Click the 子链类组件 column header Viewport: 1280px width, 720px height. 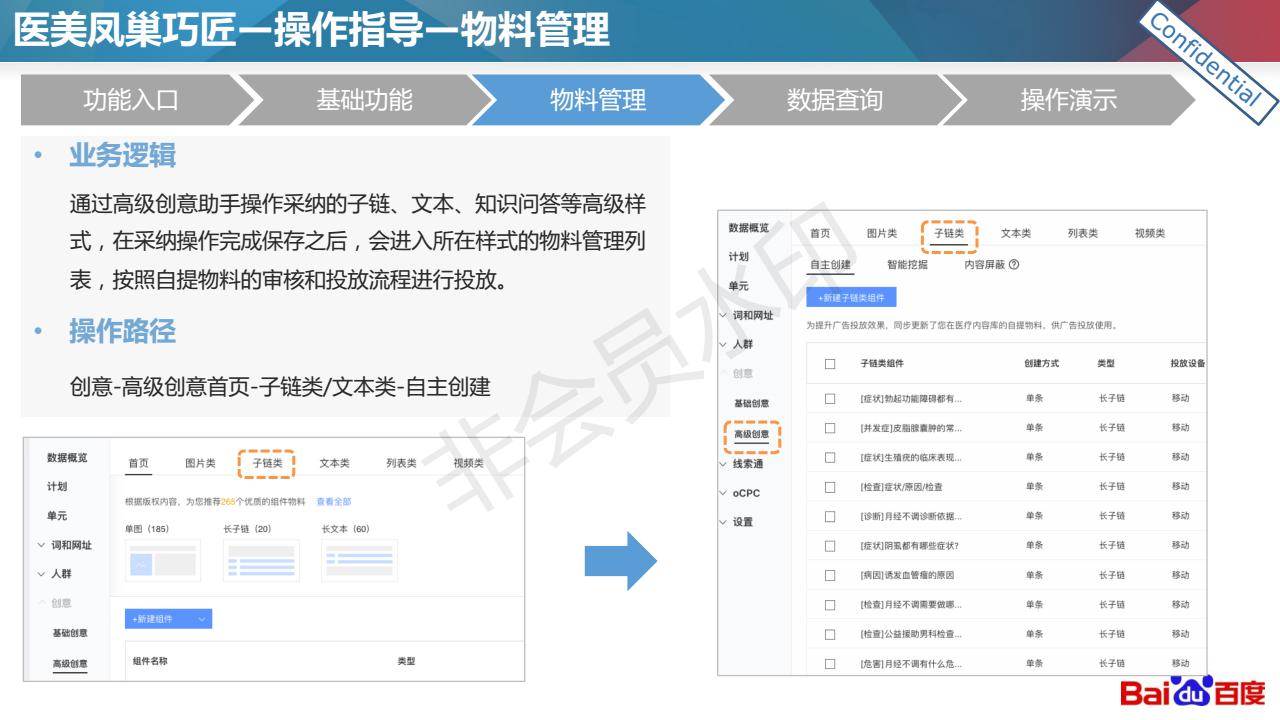(882, 364)
